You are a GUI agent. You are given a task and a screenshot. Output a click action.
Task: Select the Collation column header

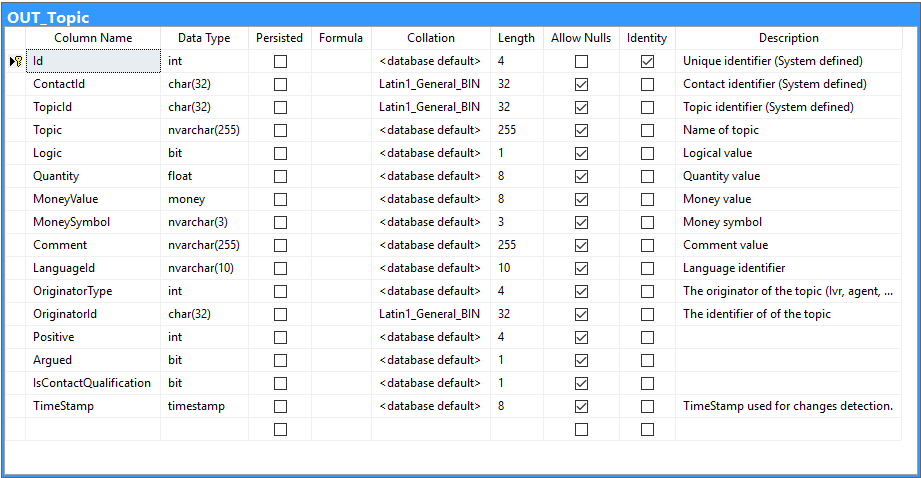point(431,38)
